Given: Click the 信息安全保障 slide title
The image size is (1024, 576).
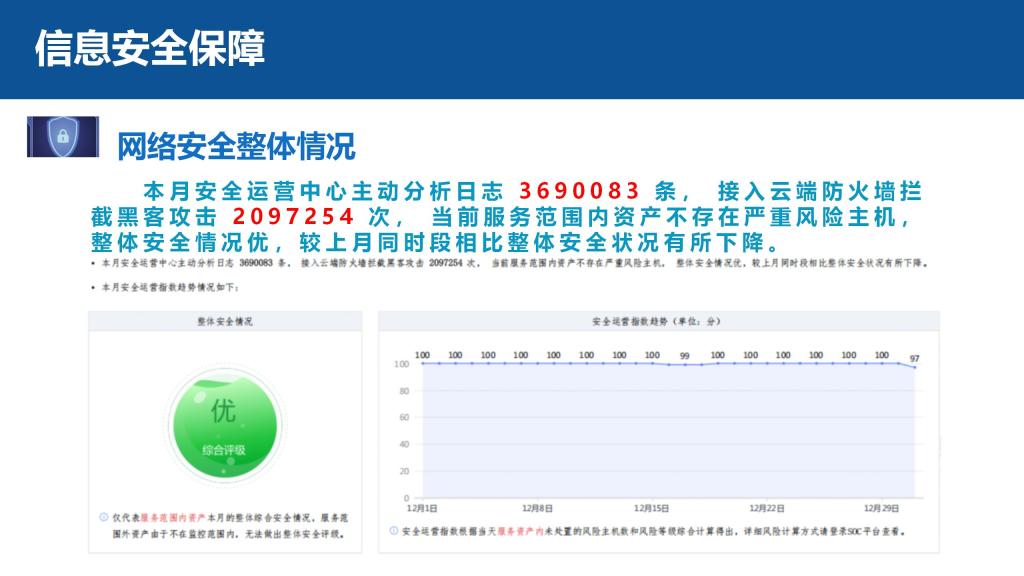Looking at the screenshot, I should coord(150,49).
